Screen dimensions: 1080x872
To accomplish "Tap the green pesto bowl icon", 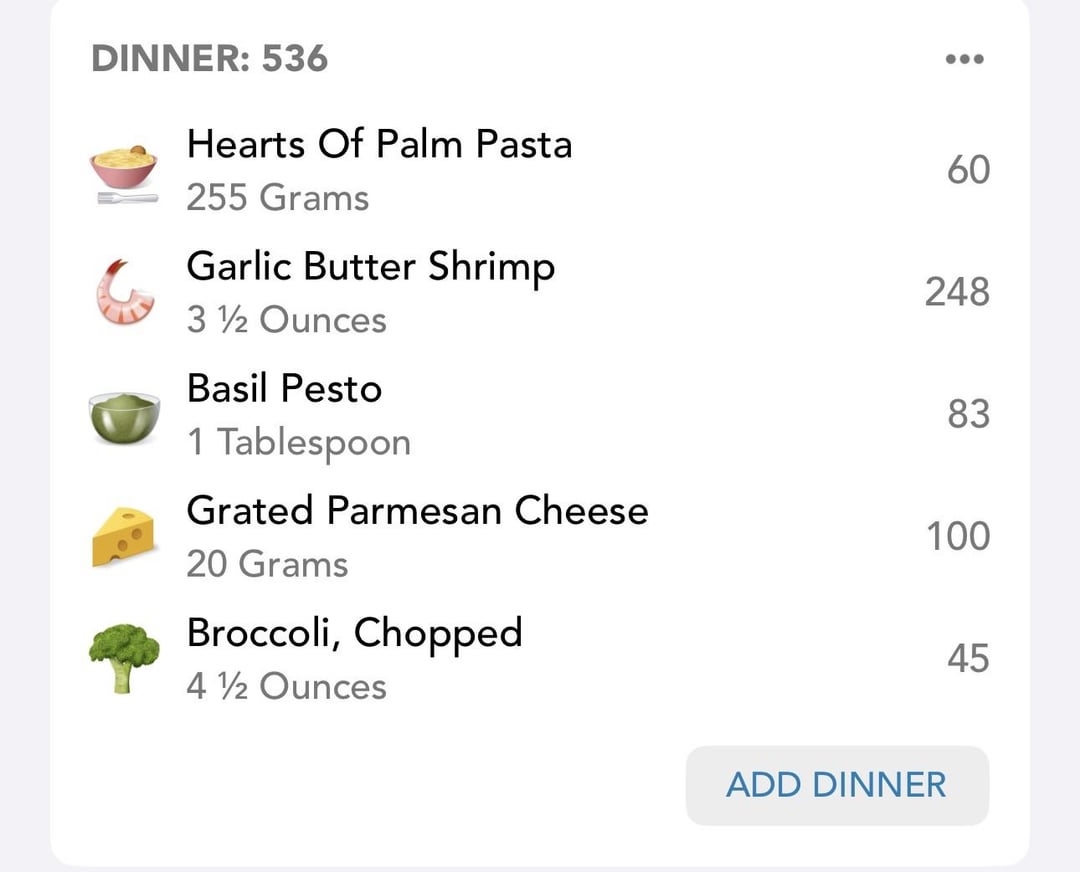I will click(x=125, y=417).
